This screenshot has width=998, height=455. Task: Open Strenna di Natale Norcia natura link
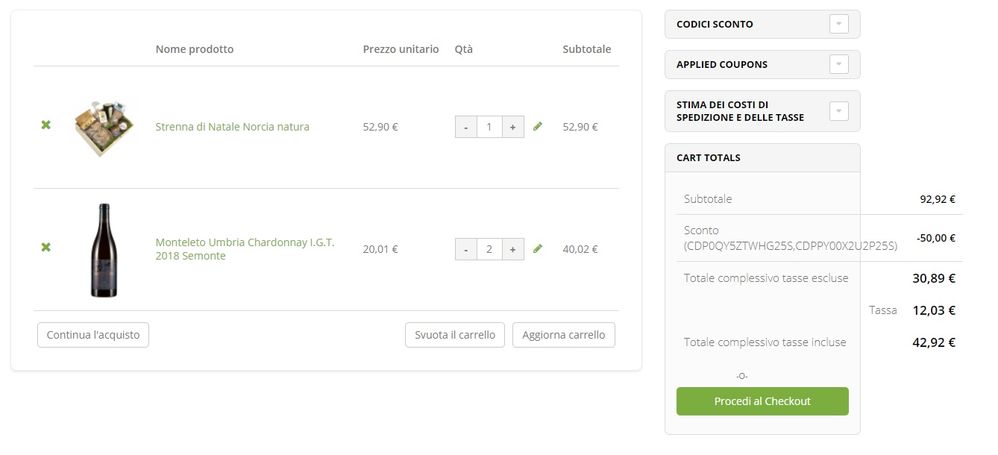(232, 127)
